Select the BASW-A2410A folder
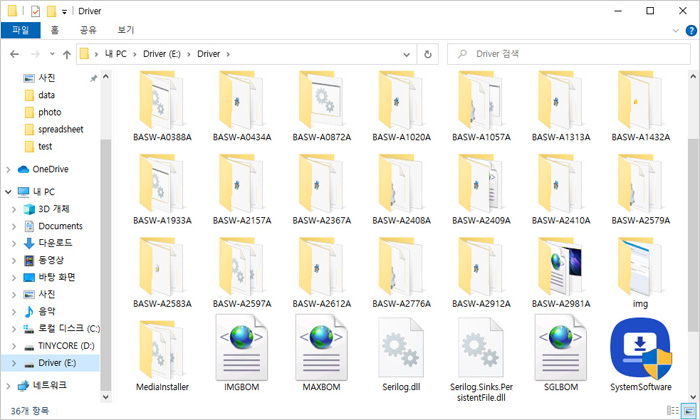The image size is (700, 420). tap(561, 190)
